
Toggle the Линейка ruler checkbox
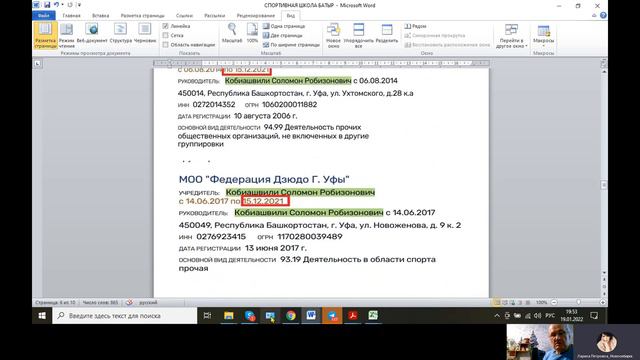[165, 26]
